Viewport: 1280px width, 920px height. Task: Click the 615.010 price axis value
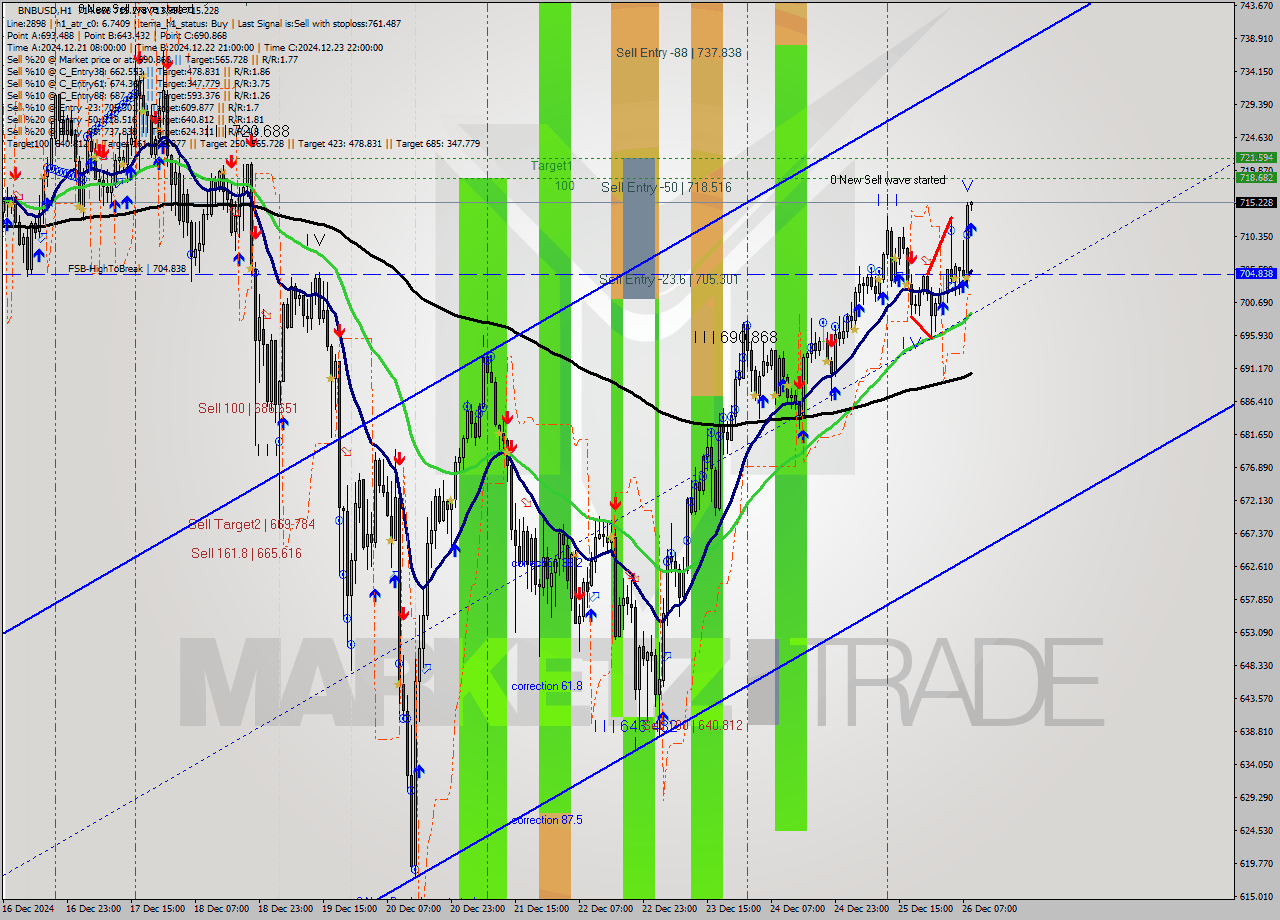click(x=1256, y=897)
